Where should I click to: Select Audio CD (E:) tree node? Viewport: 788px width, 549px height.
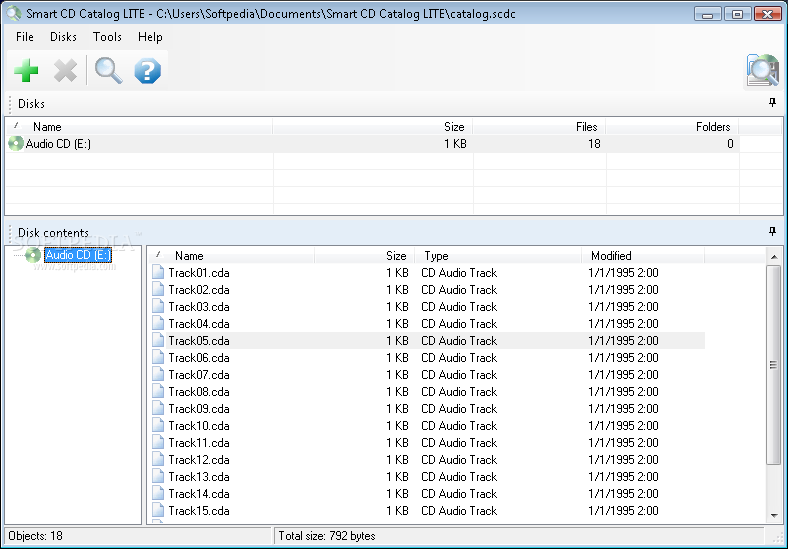coord(78,255)
